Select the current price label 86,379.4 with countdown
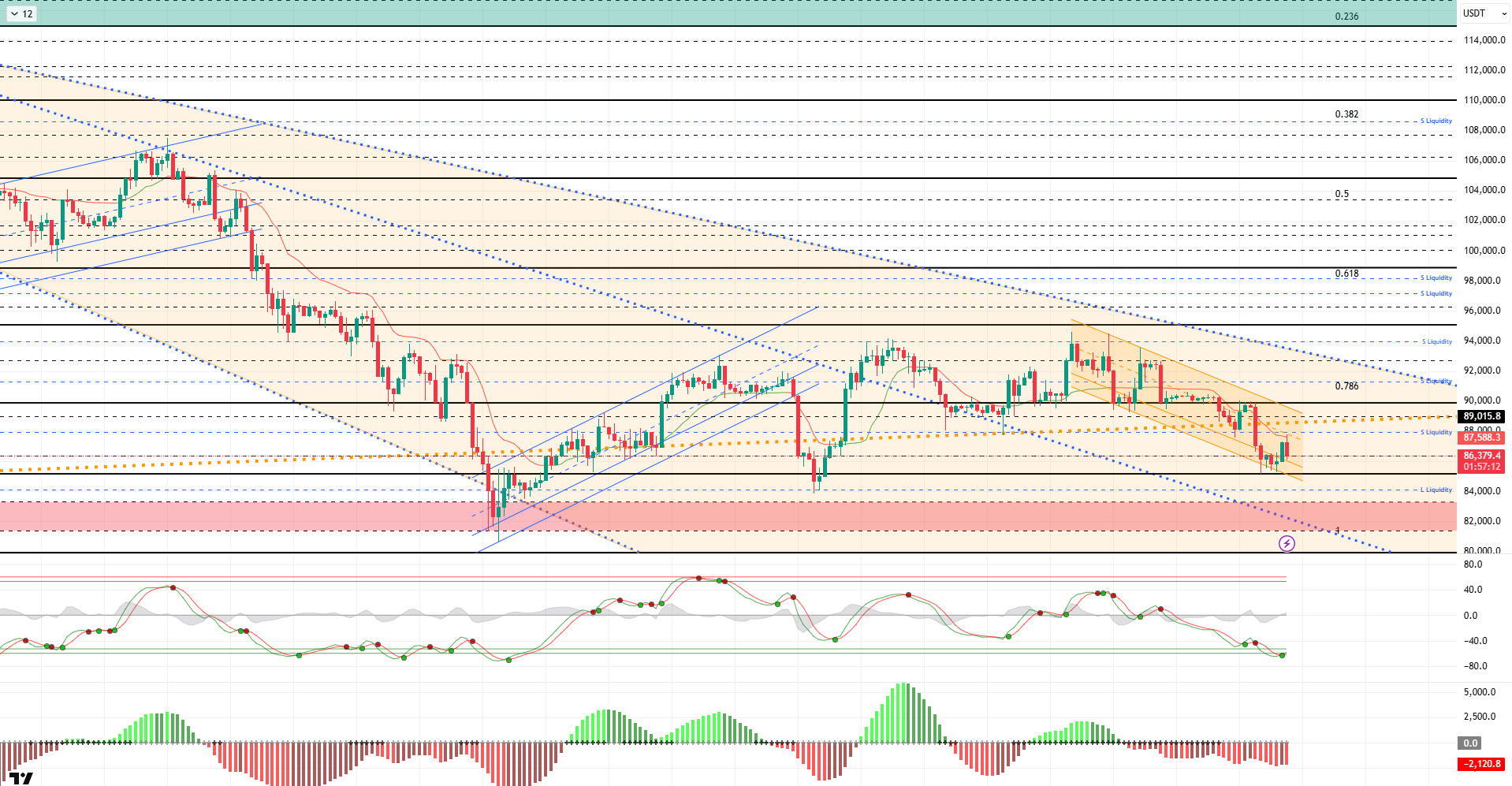This screenshot has height=786, width=1512. (x=1481, y=461)
